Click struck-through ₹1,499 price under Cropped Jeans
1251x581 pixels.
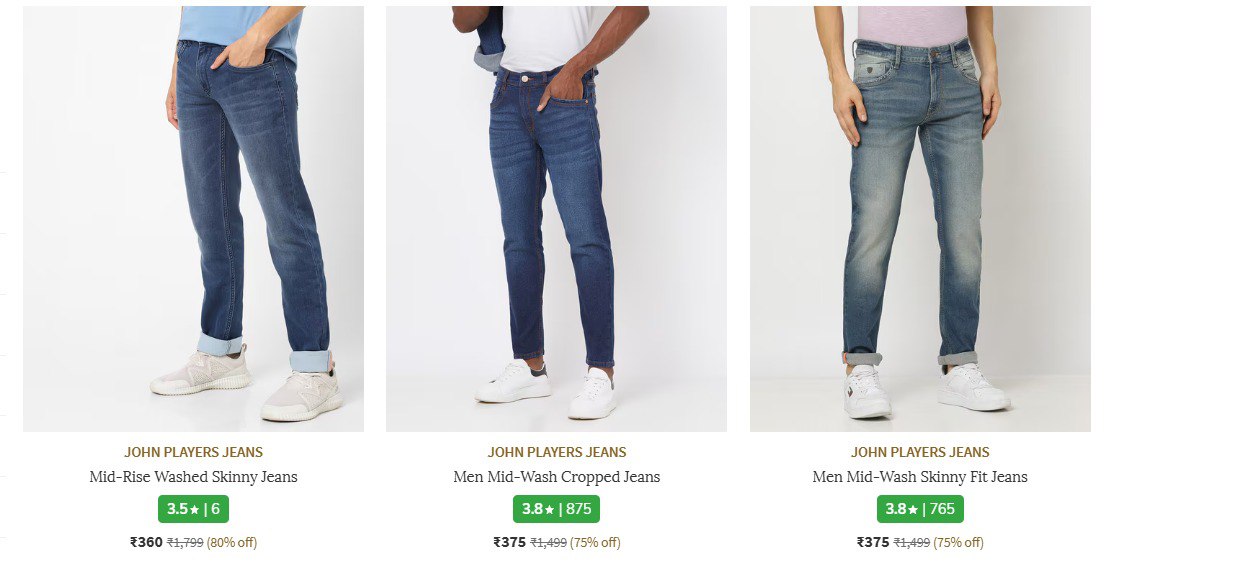548,543
